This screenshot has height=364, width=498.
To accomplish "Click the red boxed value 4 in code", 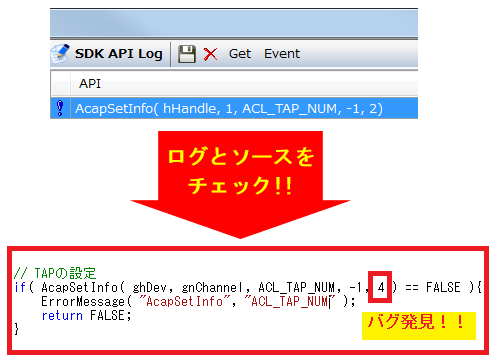I will 380,287.
